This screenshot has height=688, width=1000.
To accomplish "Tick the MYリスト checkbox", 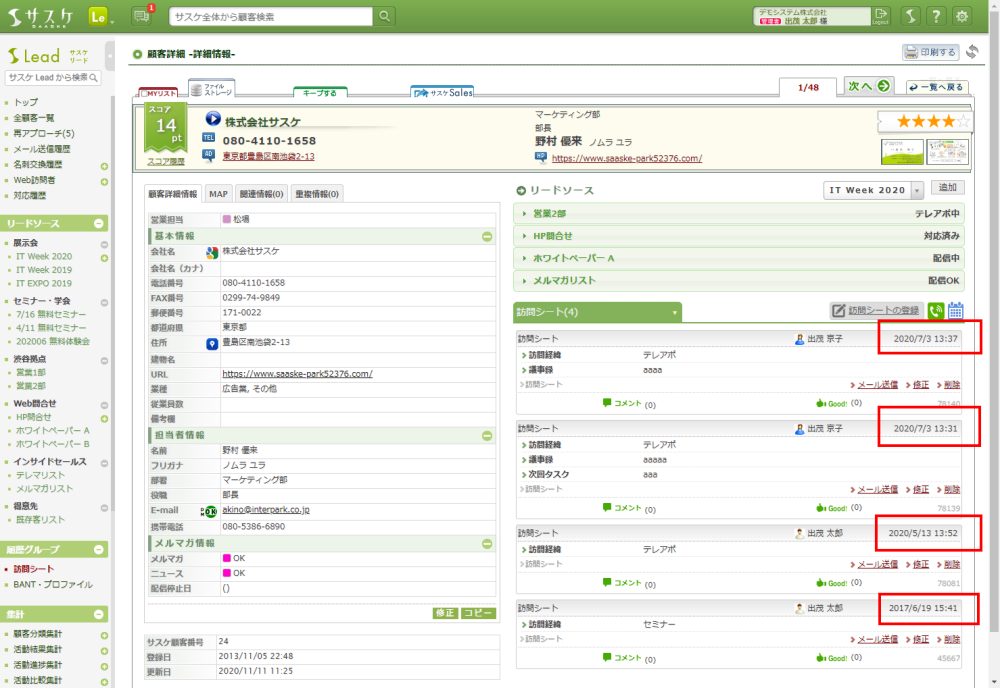I will point(145,93).
